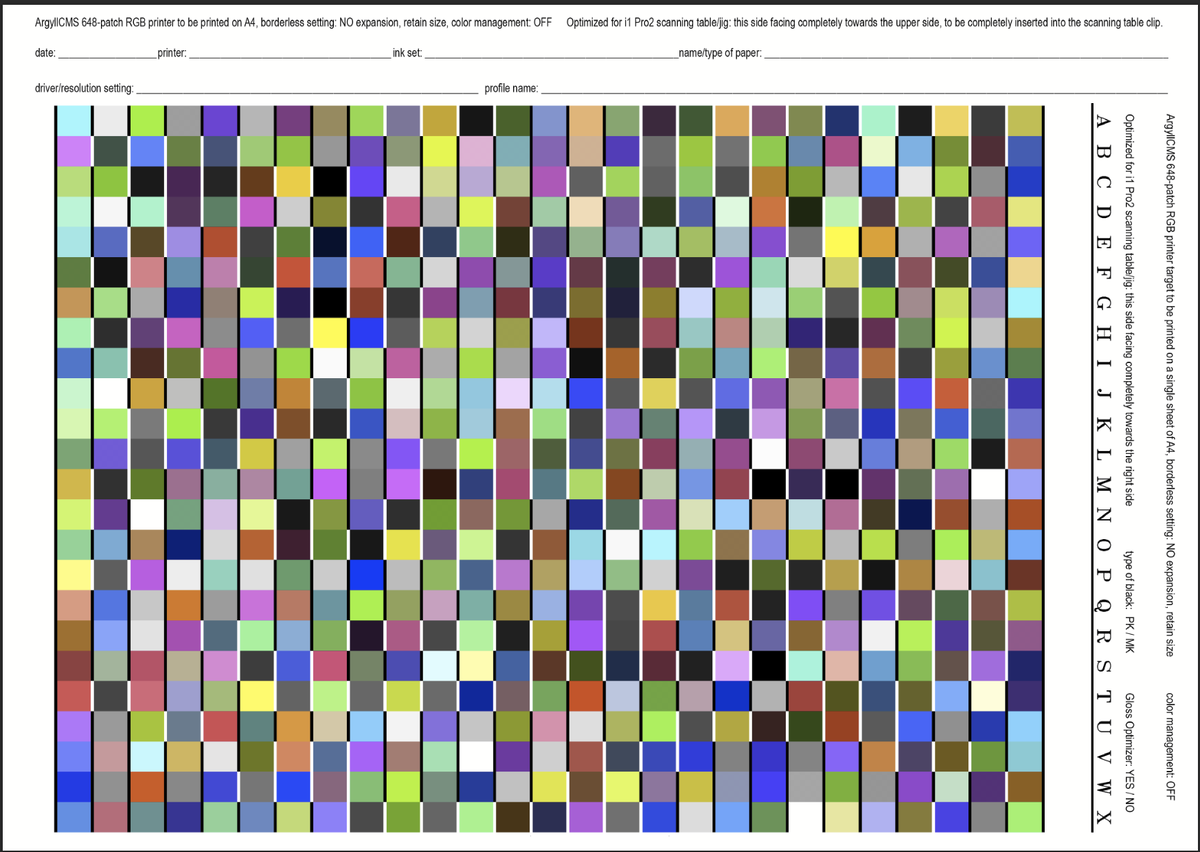Click the horizontal 'ArgyllCMS 648-patch RGB printer' header text
1200x852 pixels.
coord(293,22)
